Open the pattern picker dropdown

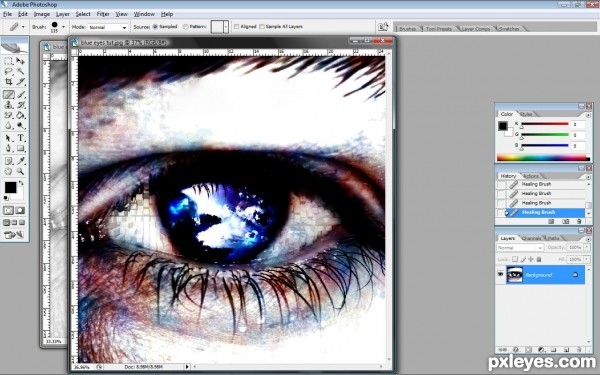pyautogui.click(x=226, y=27)
